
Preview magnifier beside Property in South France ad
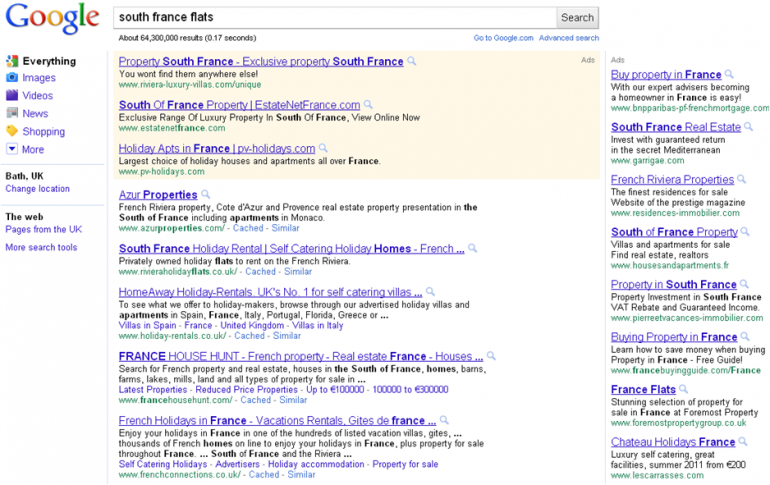pos(744,284)
